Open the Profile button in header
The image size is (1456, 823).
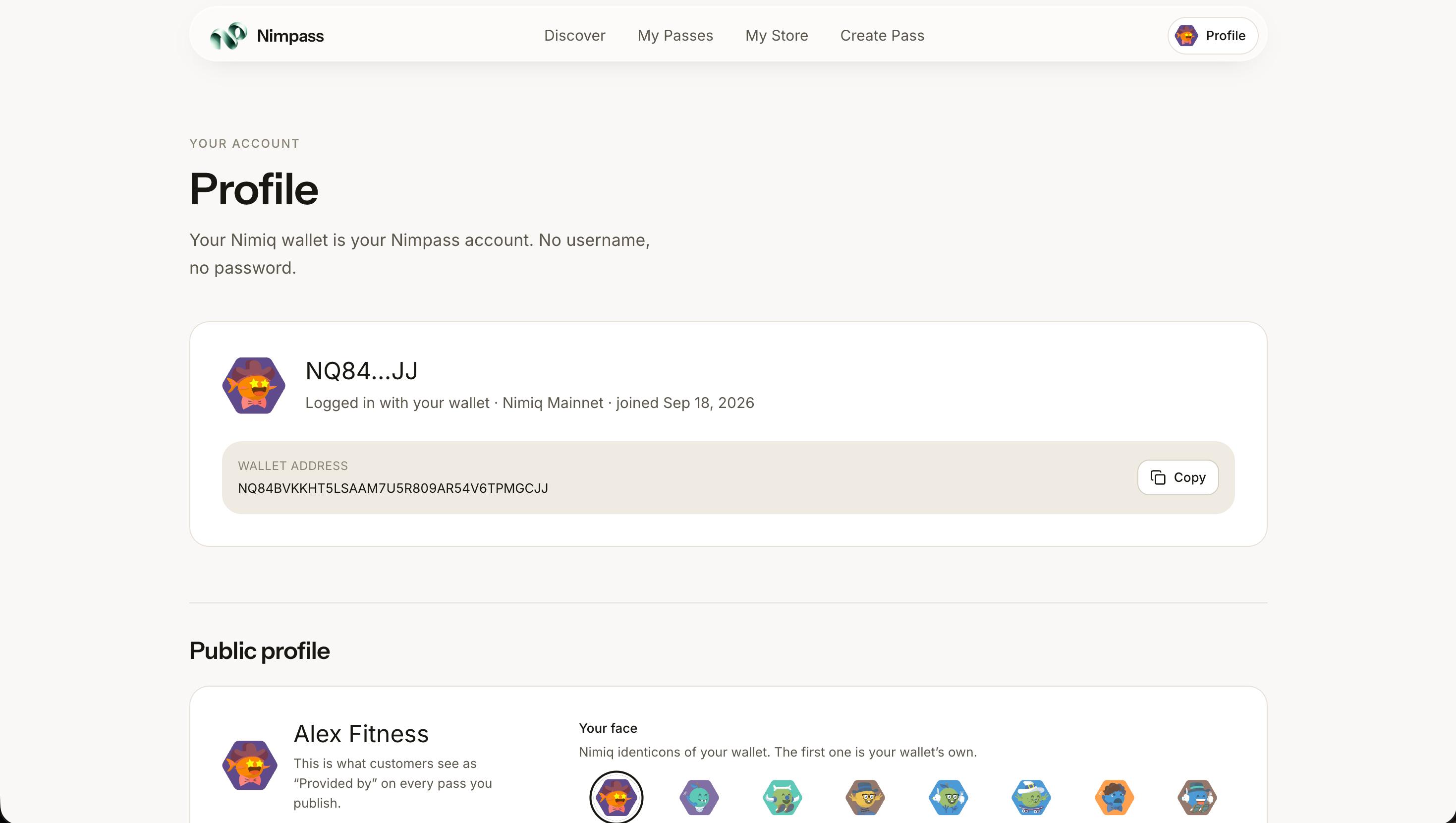(x=1212, y=36)
